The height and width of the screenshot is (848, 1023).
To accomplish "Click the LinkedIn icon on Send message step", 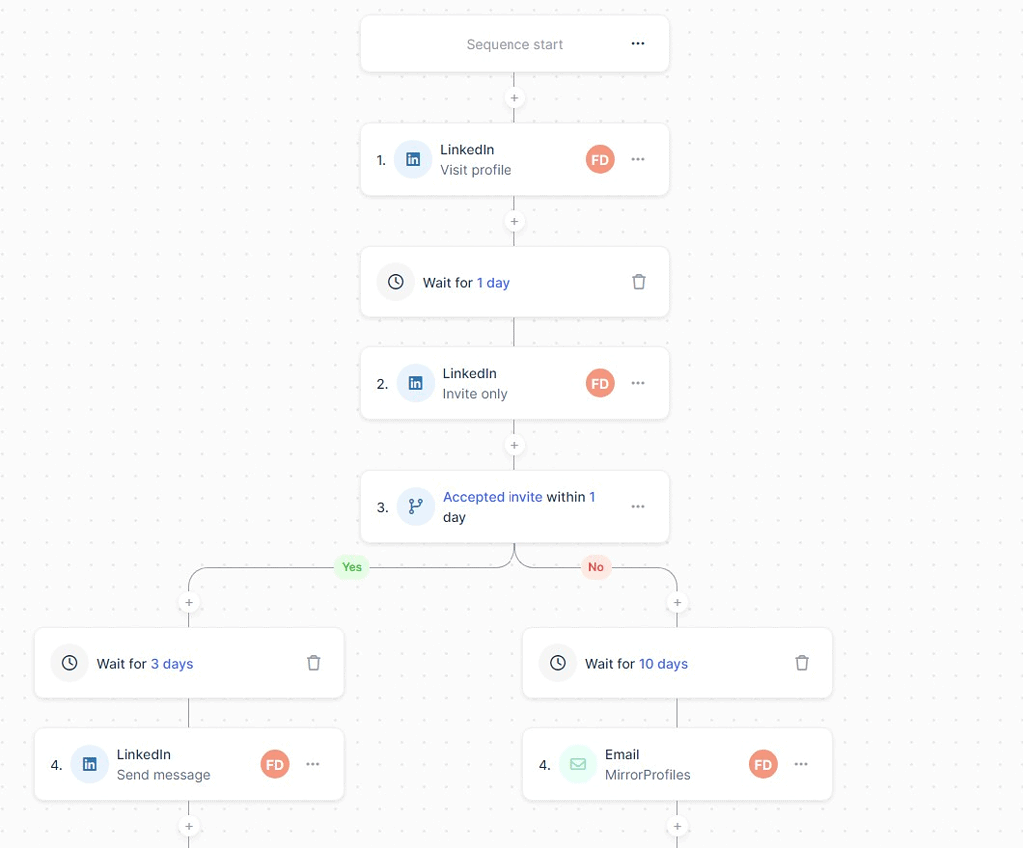I will (89, 764).
